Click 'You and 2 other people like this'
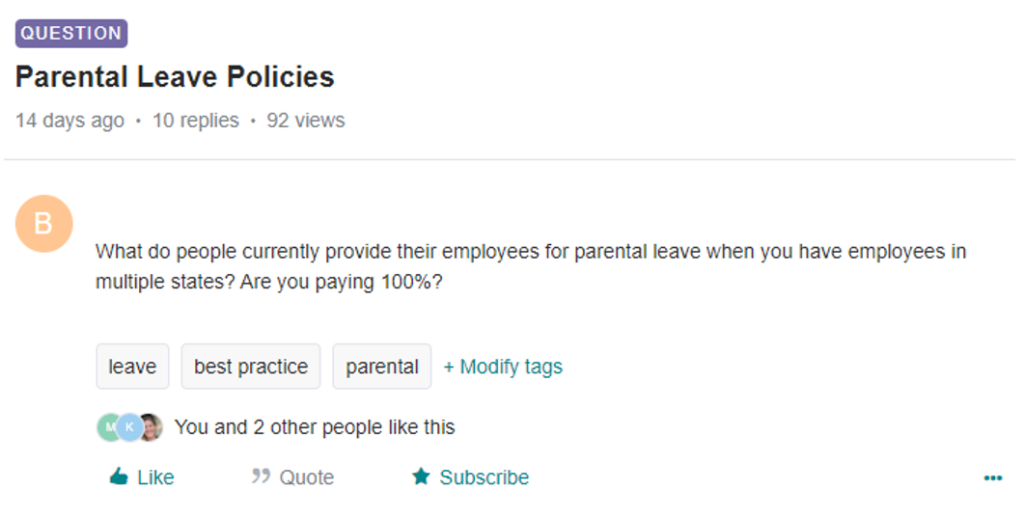This screenshot has height=518, width=1024. (x=314, y=427)
